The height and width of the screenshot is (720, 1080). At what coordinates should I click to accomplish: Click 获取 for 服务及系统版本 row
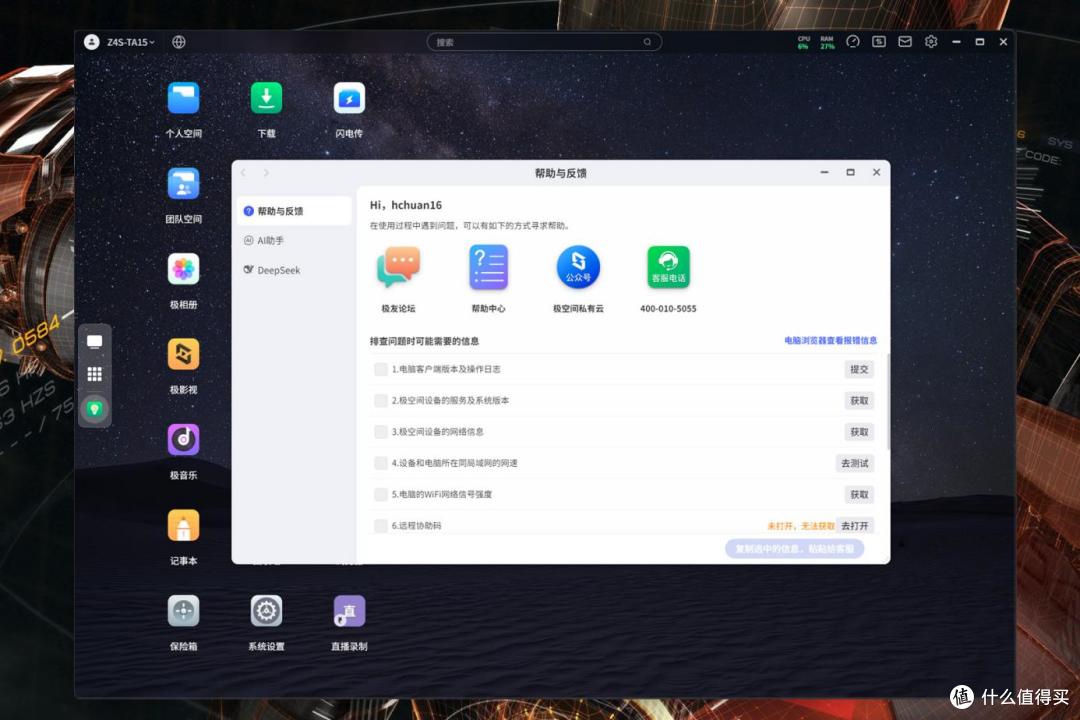coord(859,400)
